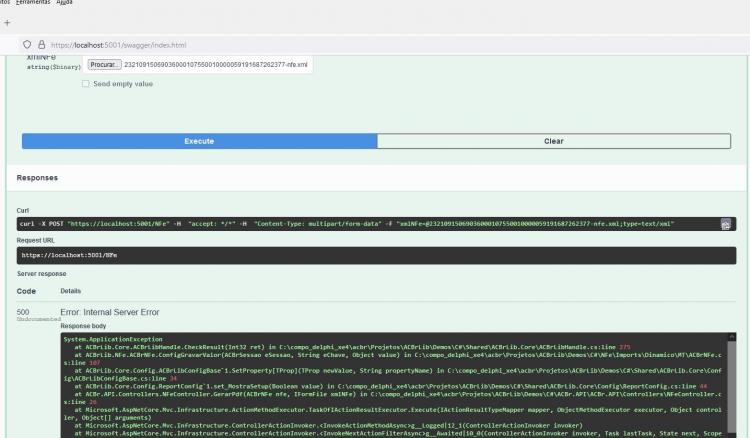The image size is (750, 438).
Task: Open the Ferramentas menu
Action: (x=33, y=2)
